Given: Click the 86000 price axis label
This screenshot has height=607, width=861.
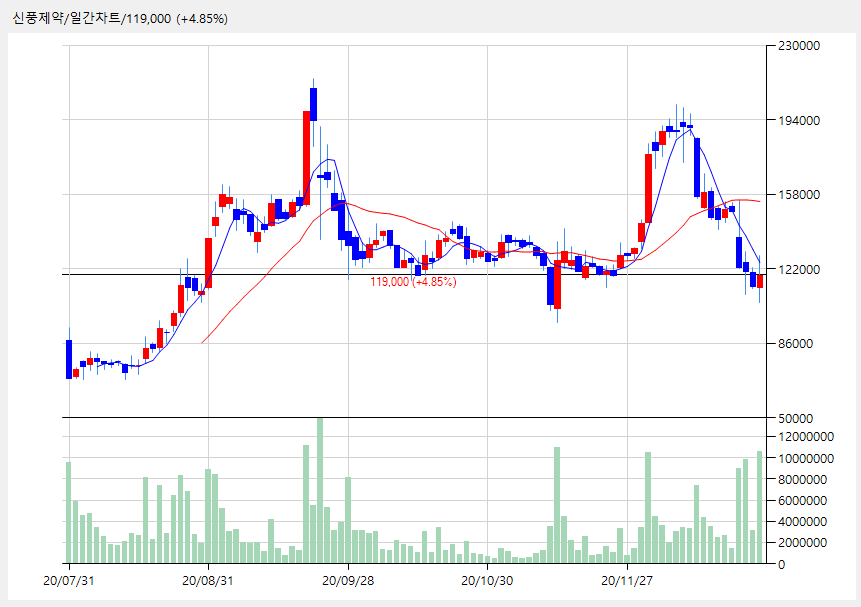Looking at the screenshot, I should tap(796, 343).
